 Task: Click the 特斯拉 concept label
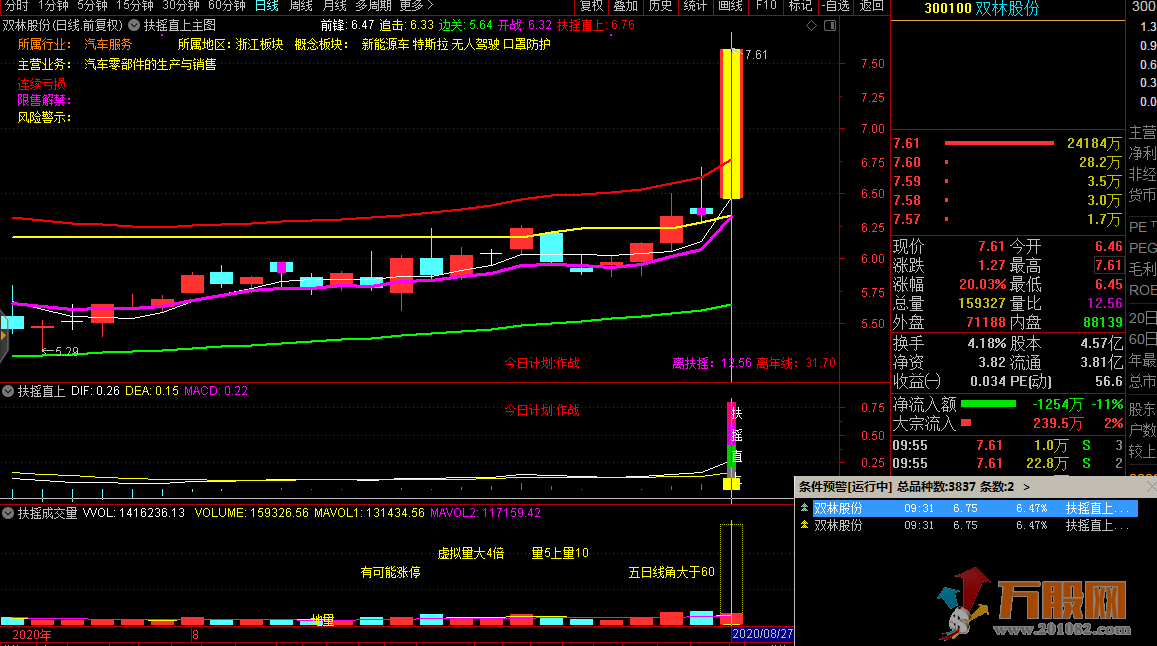click(x=430, y=44)
